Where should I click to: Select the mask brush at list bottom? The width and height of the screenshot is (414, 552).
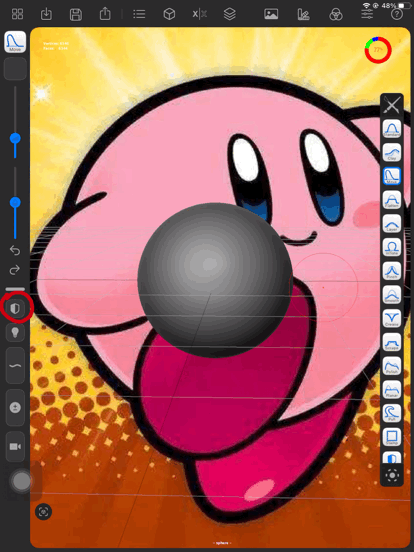point(392,457)
